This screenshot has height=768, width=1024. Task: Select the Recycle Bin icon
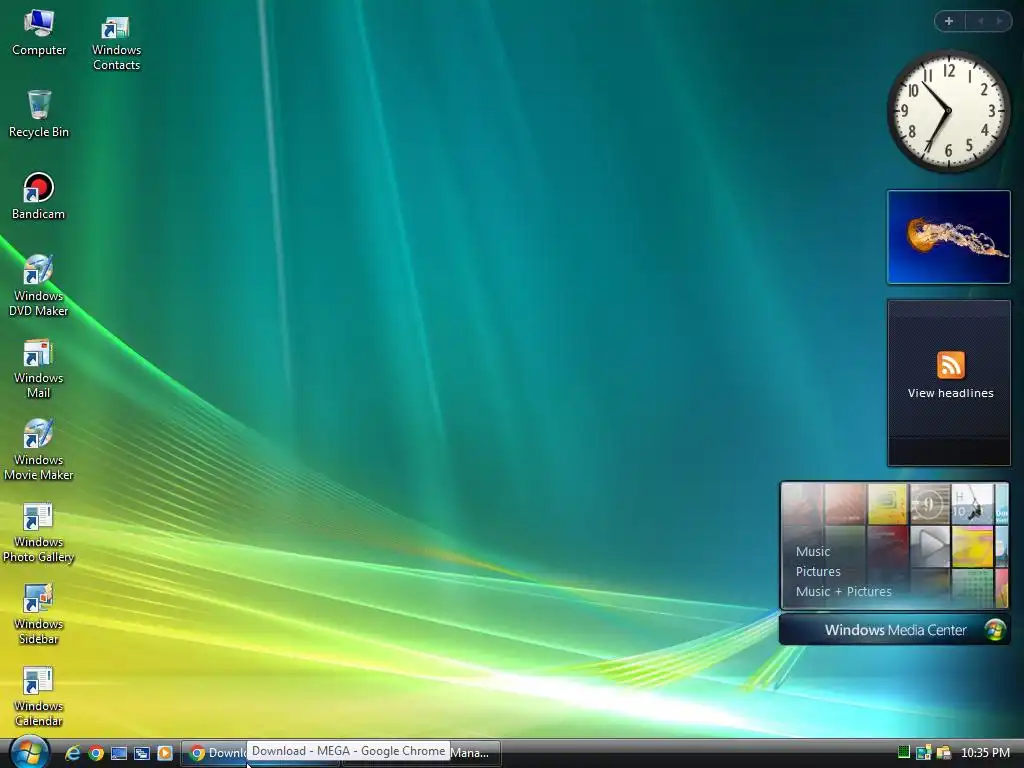39,114
